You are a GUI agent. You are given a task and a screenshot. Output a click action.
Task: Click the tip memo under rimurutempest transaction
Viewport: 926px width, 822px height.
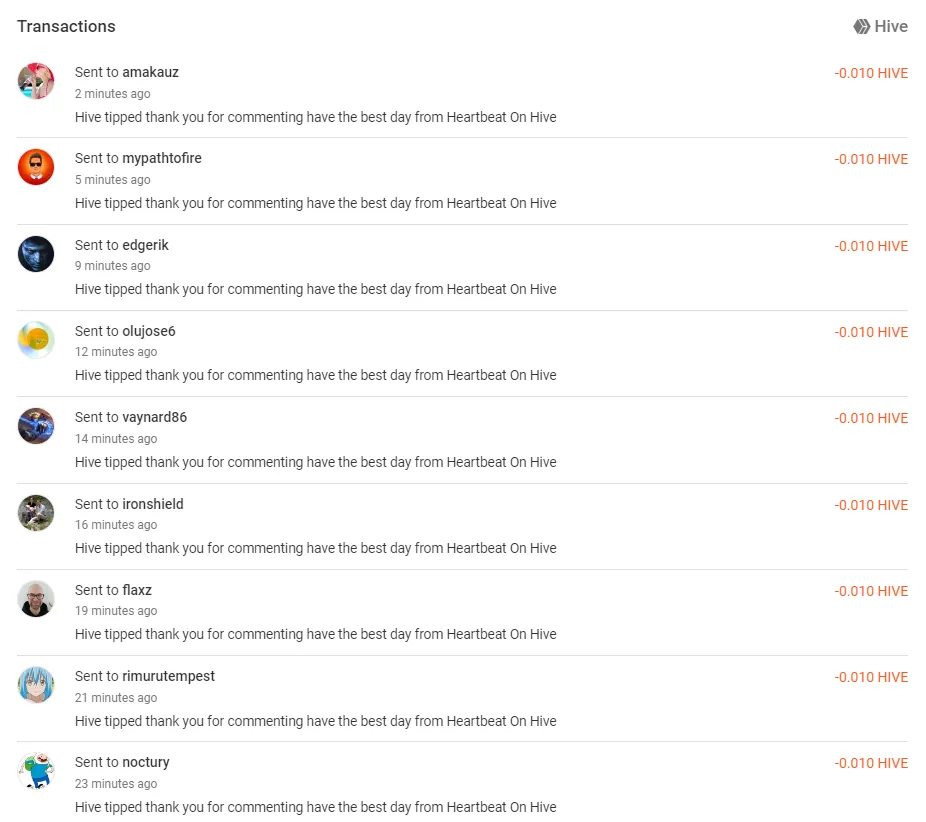click(x=316, y=722)
